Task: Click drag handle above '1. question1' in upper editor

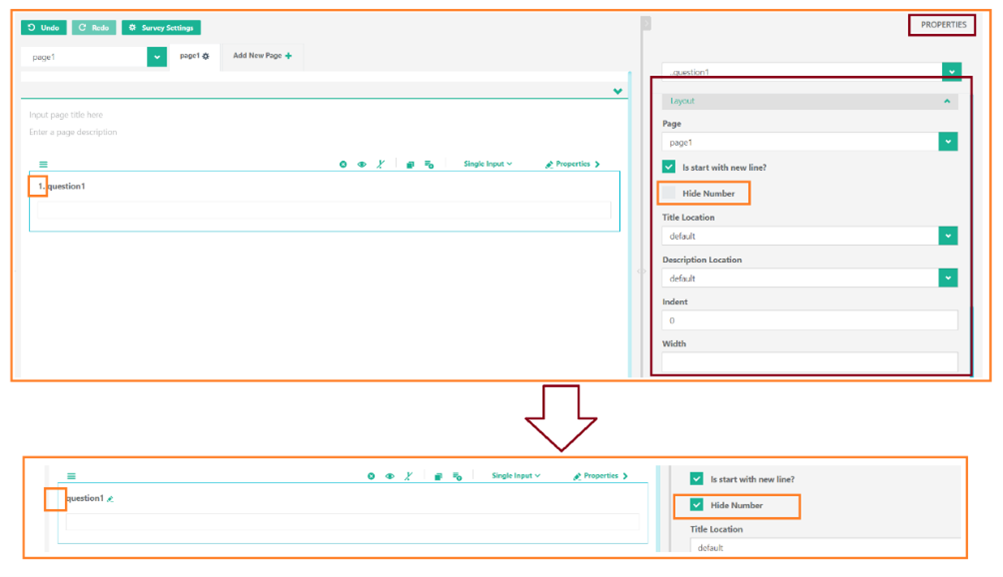Action: coord(43,164)
